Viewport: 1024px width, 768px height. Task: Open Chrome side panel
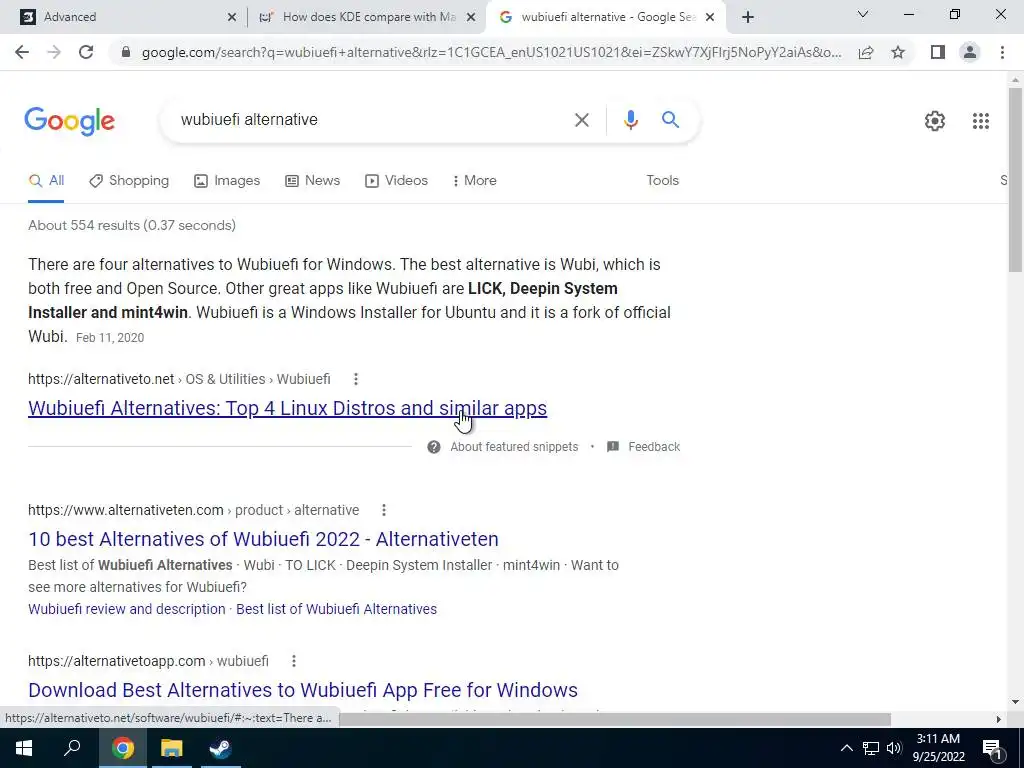pos(938,52)
